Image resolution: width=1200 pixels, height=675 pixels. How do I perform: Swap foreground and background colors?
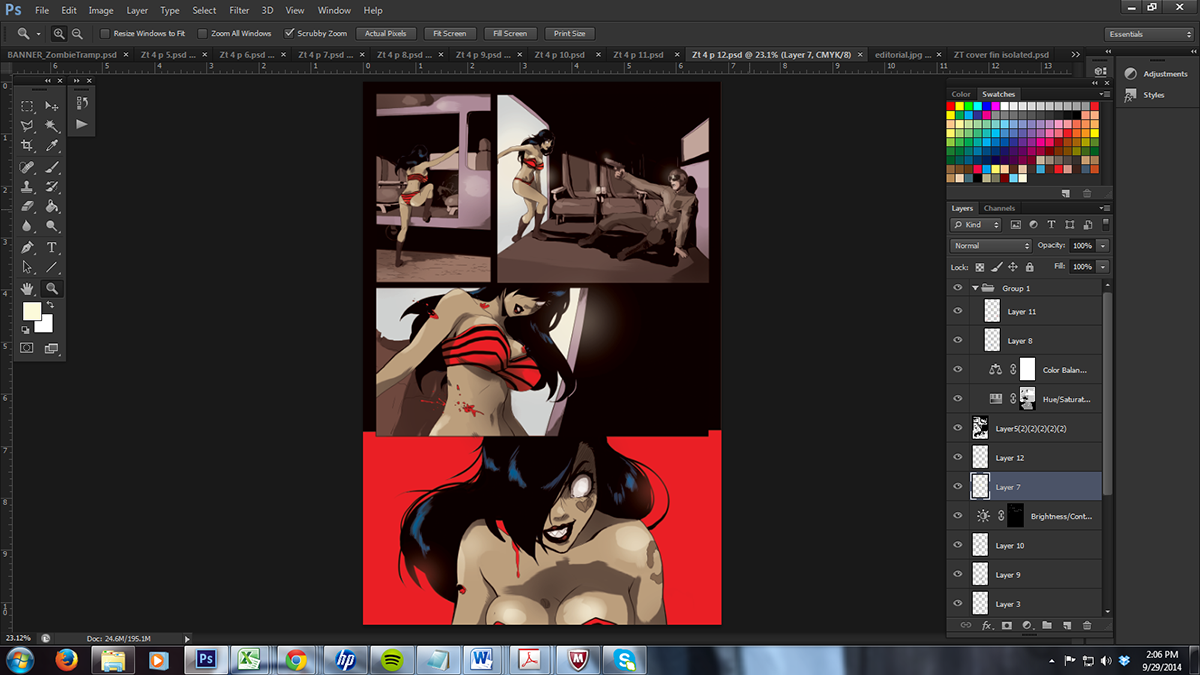[x=48, y=306]
